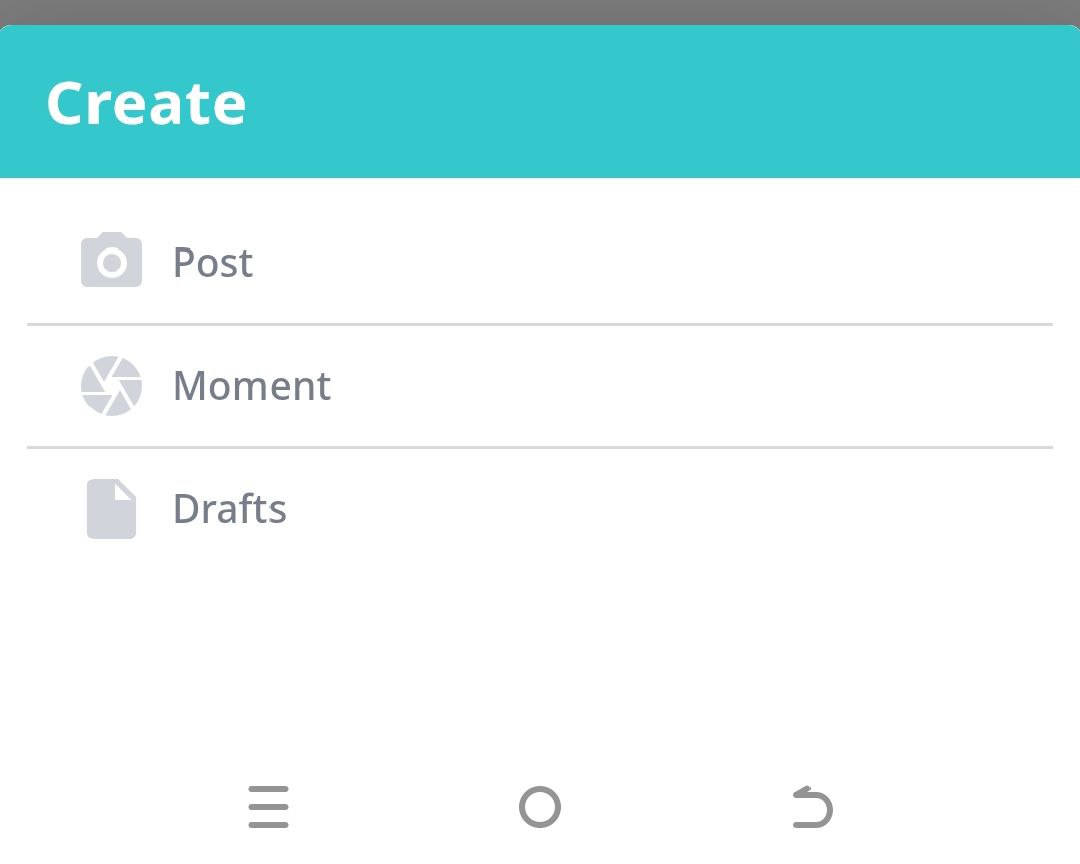Screen dimensions: 1080x864
Task: Tap navigation bar gap between Recents and Home
Action: click(404, 807)
